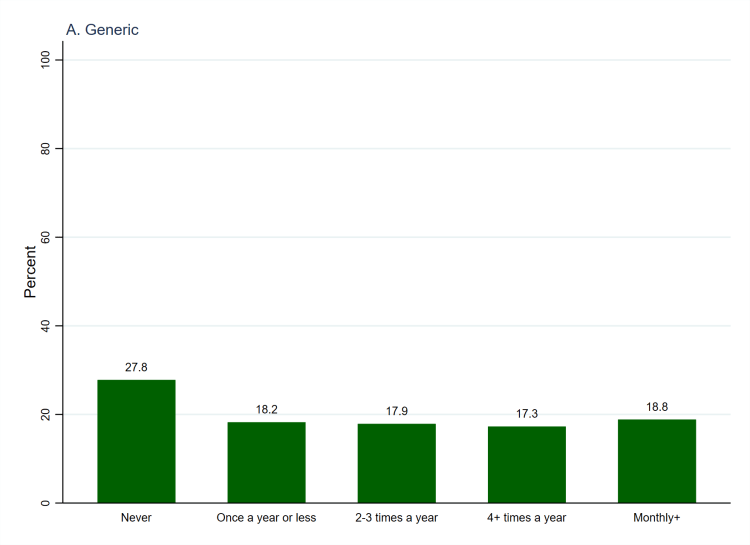
Task: Click the 17.3 value label
Action: (526, 414)
